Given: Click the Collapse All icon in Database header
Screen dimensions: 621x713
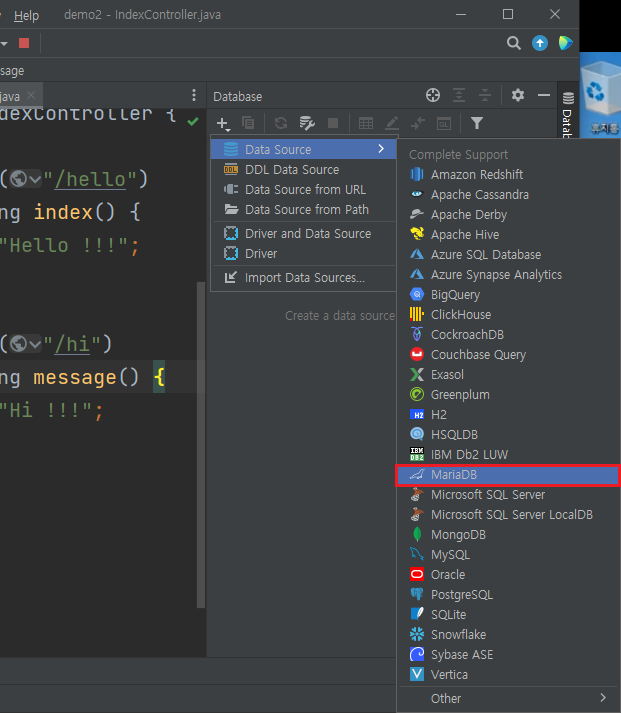Looking at the screenshot, I should point(485,95).
